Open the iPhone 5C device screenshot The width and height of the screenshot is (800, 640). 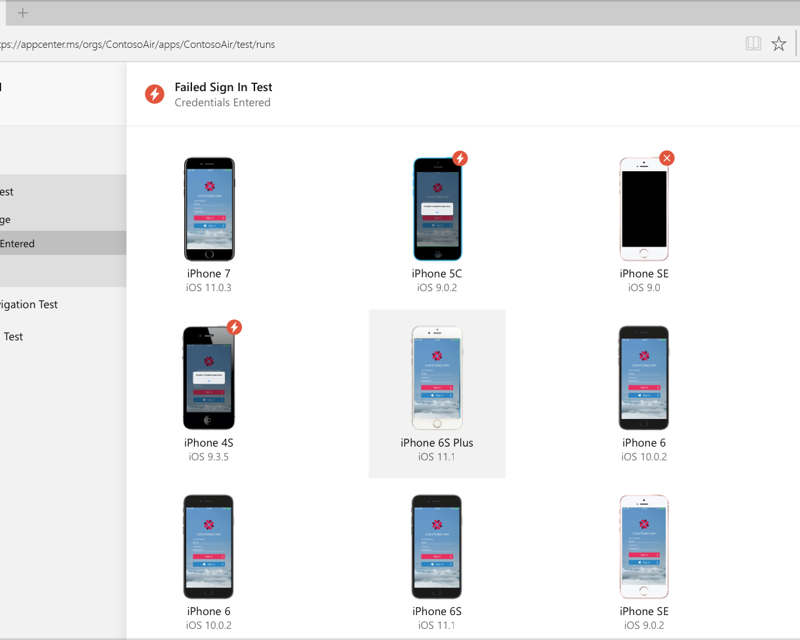point(437,210)
